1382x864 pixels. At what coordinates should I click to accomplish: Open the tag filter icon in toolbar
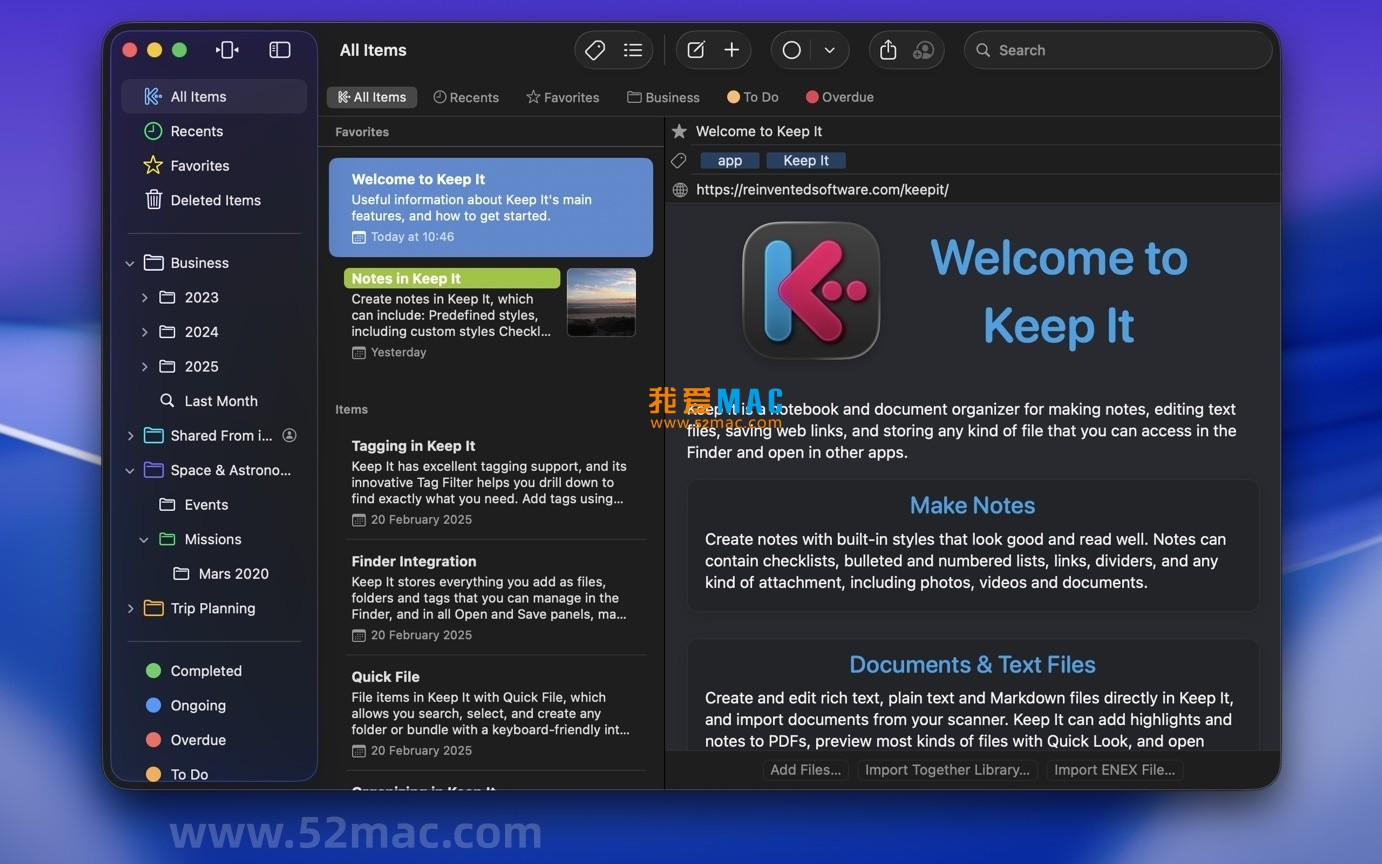point(594,49)
